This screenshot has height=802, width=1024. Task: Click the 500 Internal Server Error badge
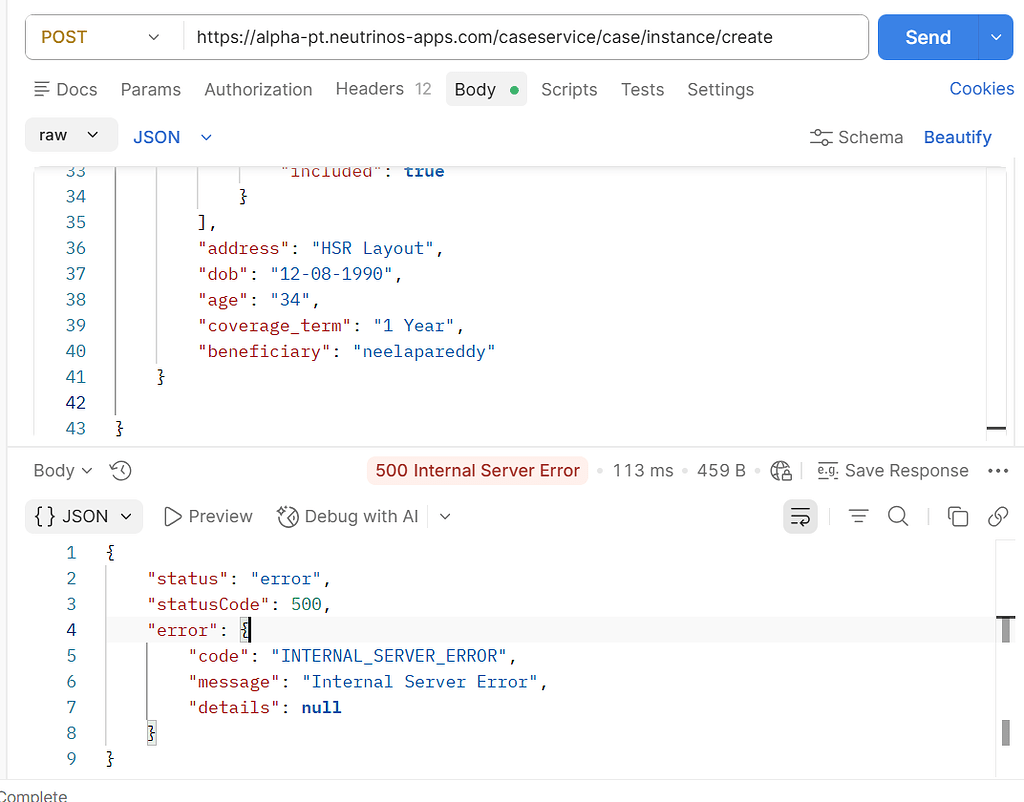click(477, 470)
